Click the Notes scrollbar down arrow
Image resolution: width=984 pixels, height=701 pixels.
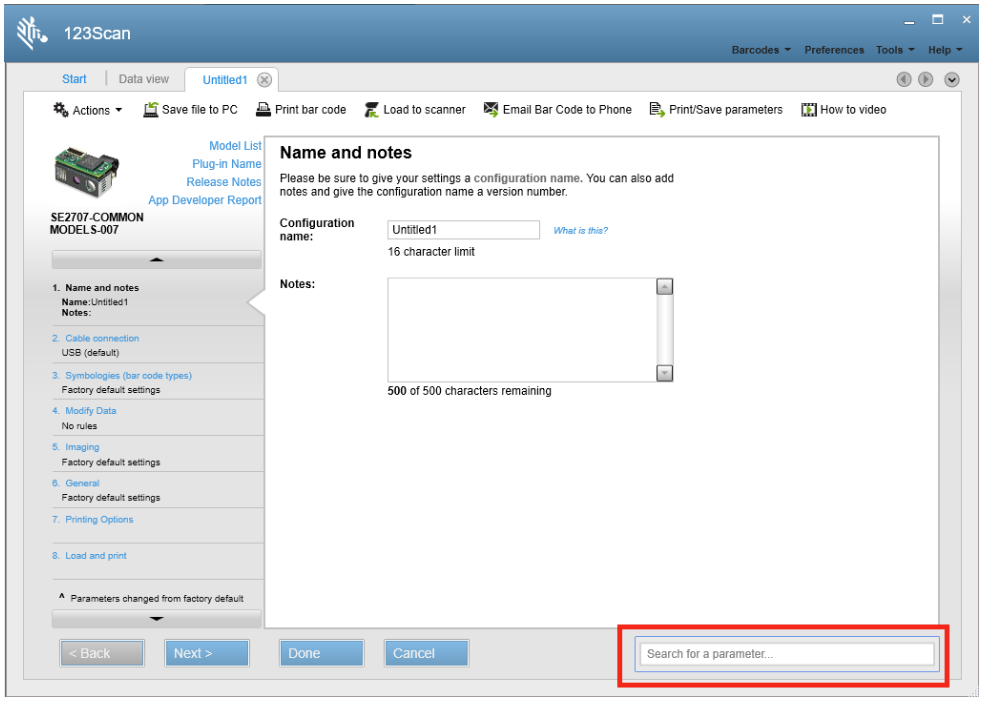(x=665, y=373)
